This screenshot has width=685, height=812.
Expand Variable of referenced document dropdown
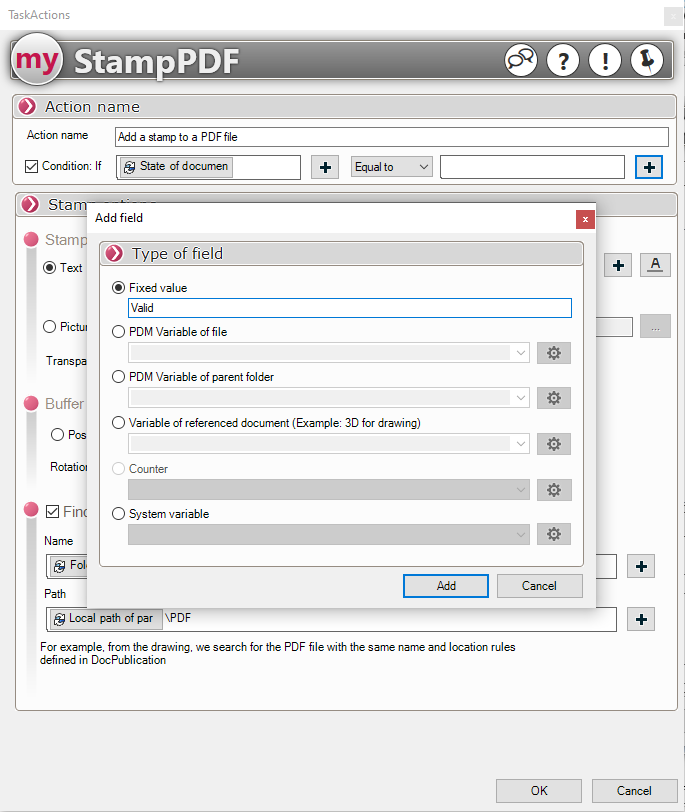pos(329,443)
